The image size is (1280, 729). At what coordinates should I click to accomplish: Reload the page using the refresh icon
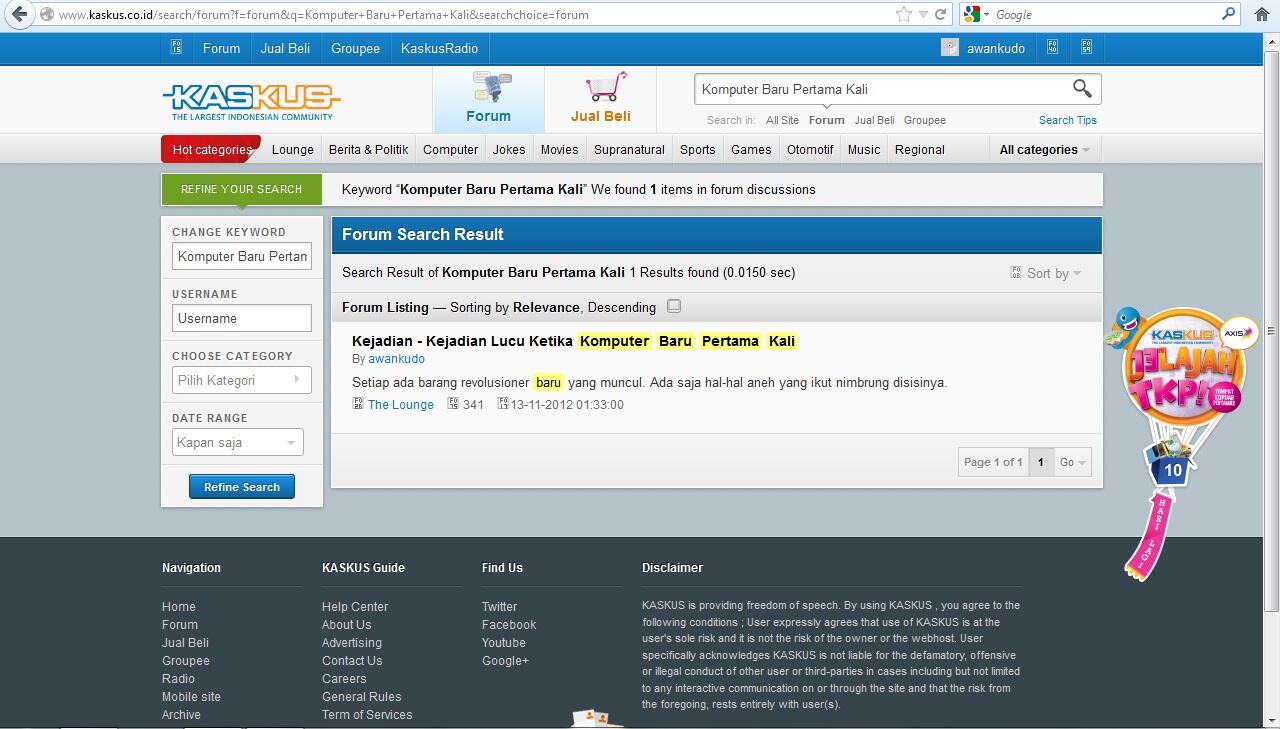pyautogui.click(x=940, y=14)
